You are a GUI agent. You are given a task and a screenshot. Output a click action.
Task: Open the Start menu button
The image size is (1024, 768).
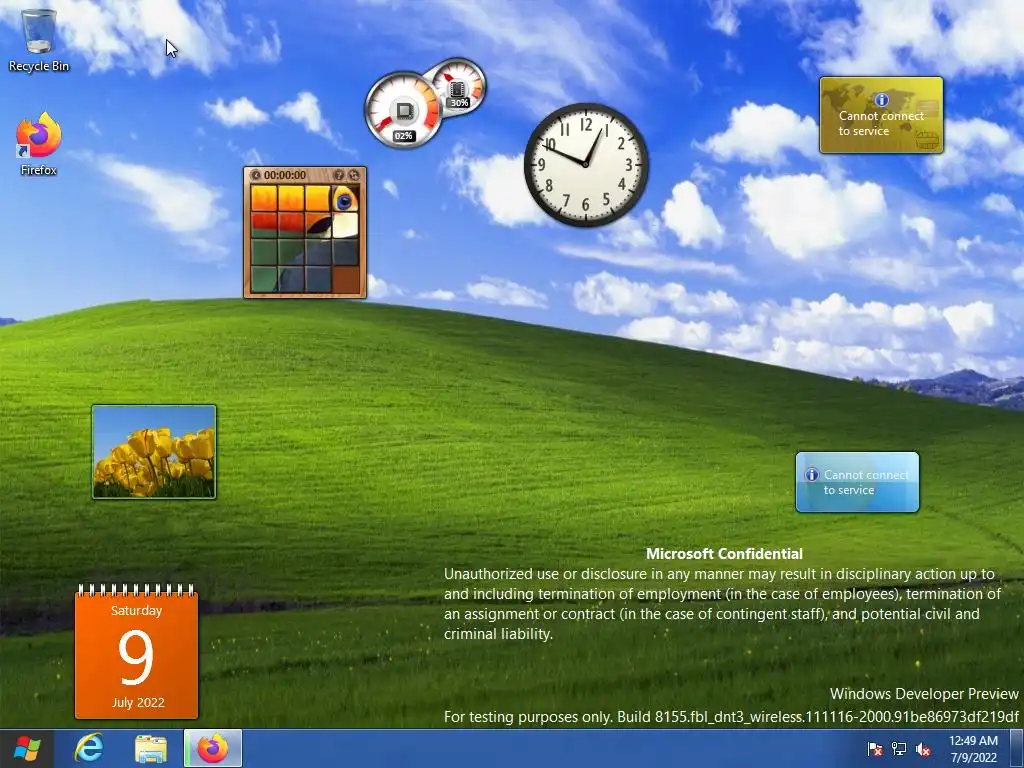[x=27, y=748]
